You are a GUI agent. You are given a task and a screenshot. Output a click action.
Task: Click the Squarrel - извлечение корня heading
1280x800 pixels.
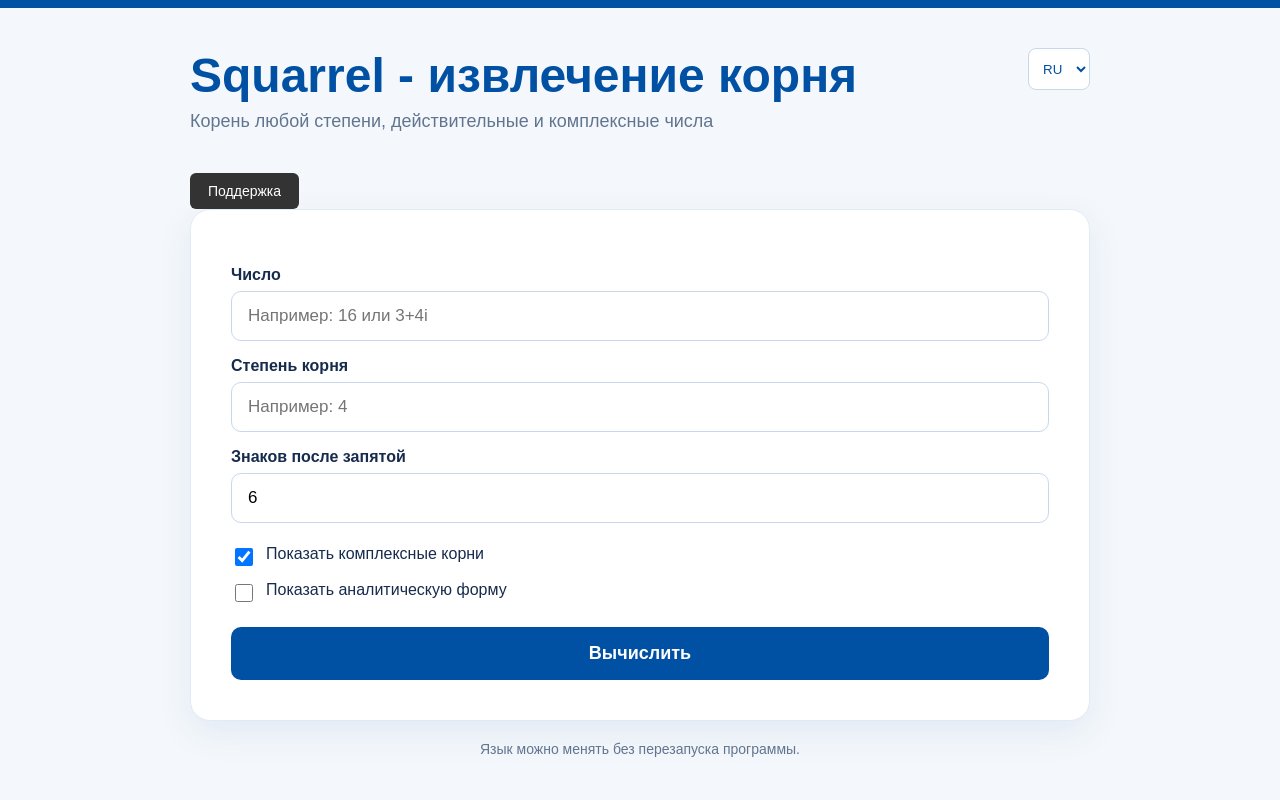[523, 76]
